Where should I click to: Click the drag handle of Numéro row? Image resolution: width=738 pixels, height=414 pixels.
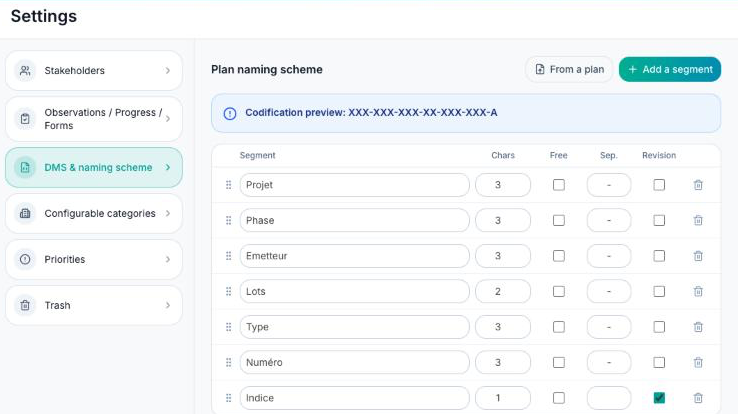coord(228,362)
